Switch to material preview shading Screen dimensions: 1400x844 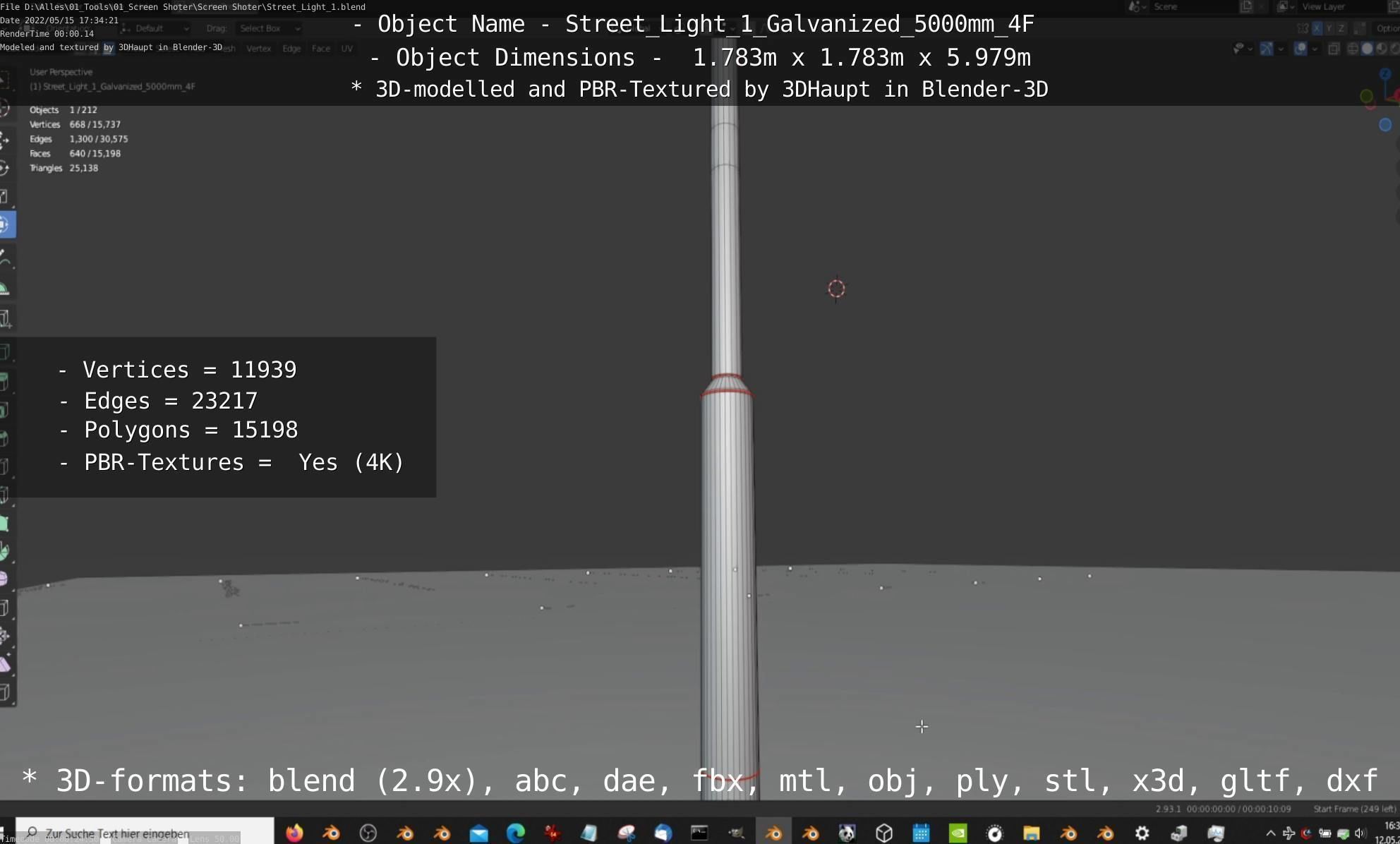pos(1382,49)
